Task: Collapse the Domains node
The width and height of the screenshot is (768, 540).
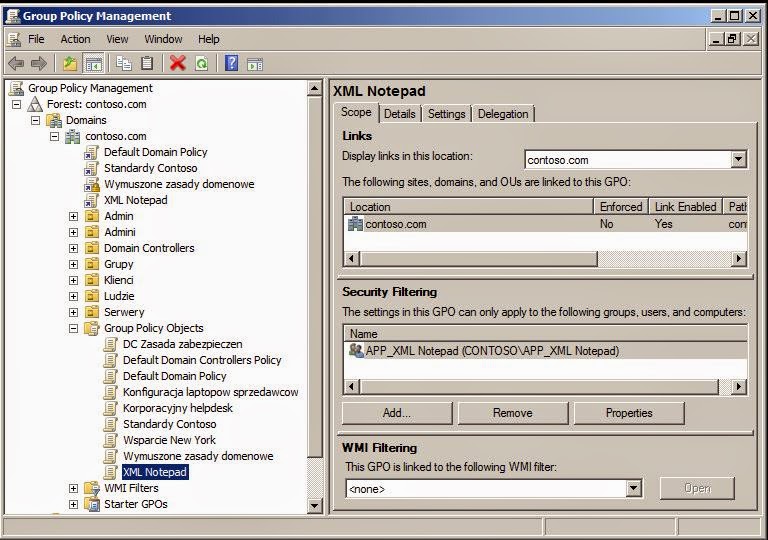Action: pyautogui.click(x=35, y=121)
